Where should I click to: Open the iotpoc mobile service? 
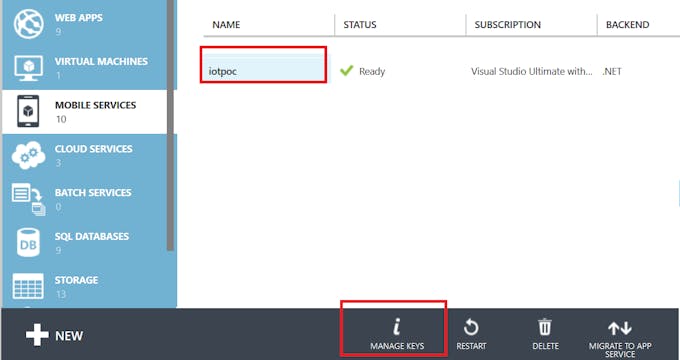223,72
